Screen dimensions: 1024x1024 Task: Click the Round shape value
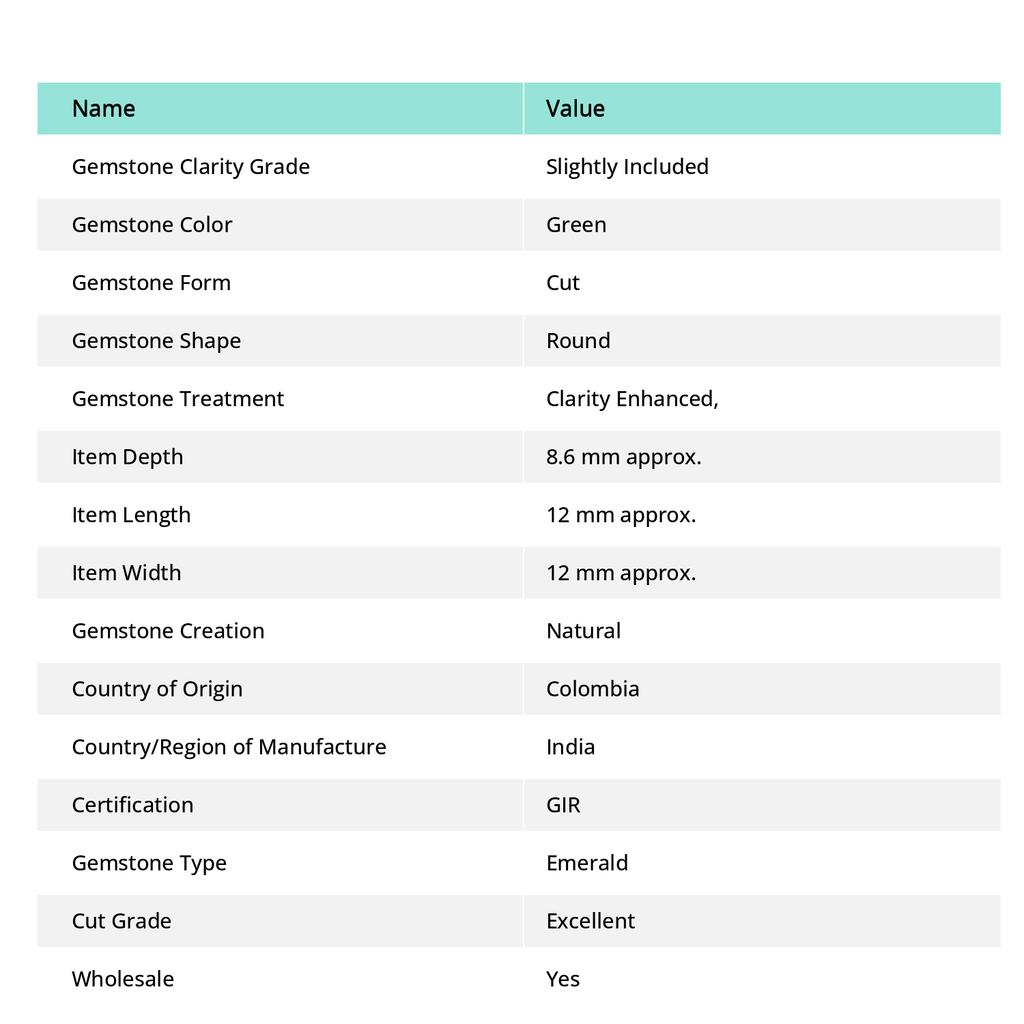pos(578,340)
